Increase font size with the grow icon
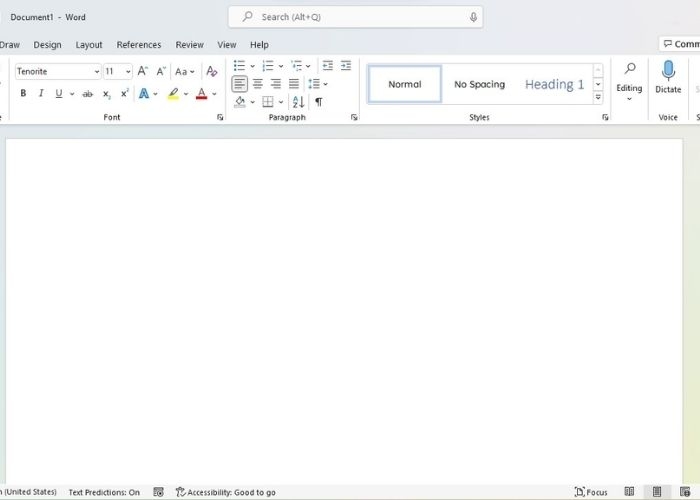 click(x=143, y=71)
